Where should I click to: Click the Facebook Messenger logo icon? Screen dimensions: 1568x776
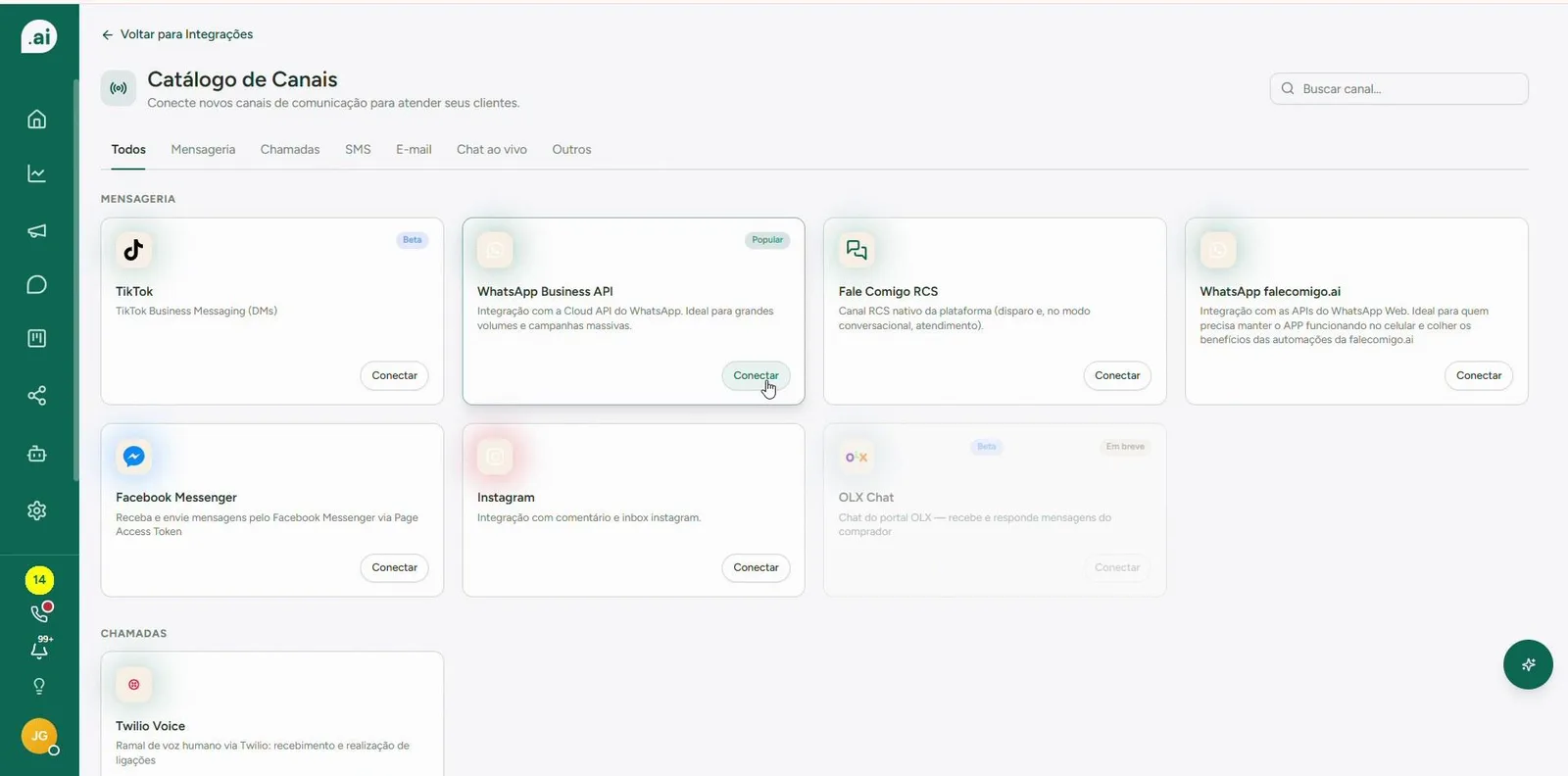point(133,456)
